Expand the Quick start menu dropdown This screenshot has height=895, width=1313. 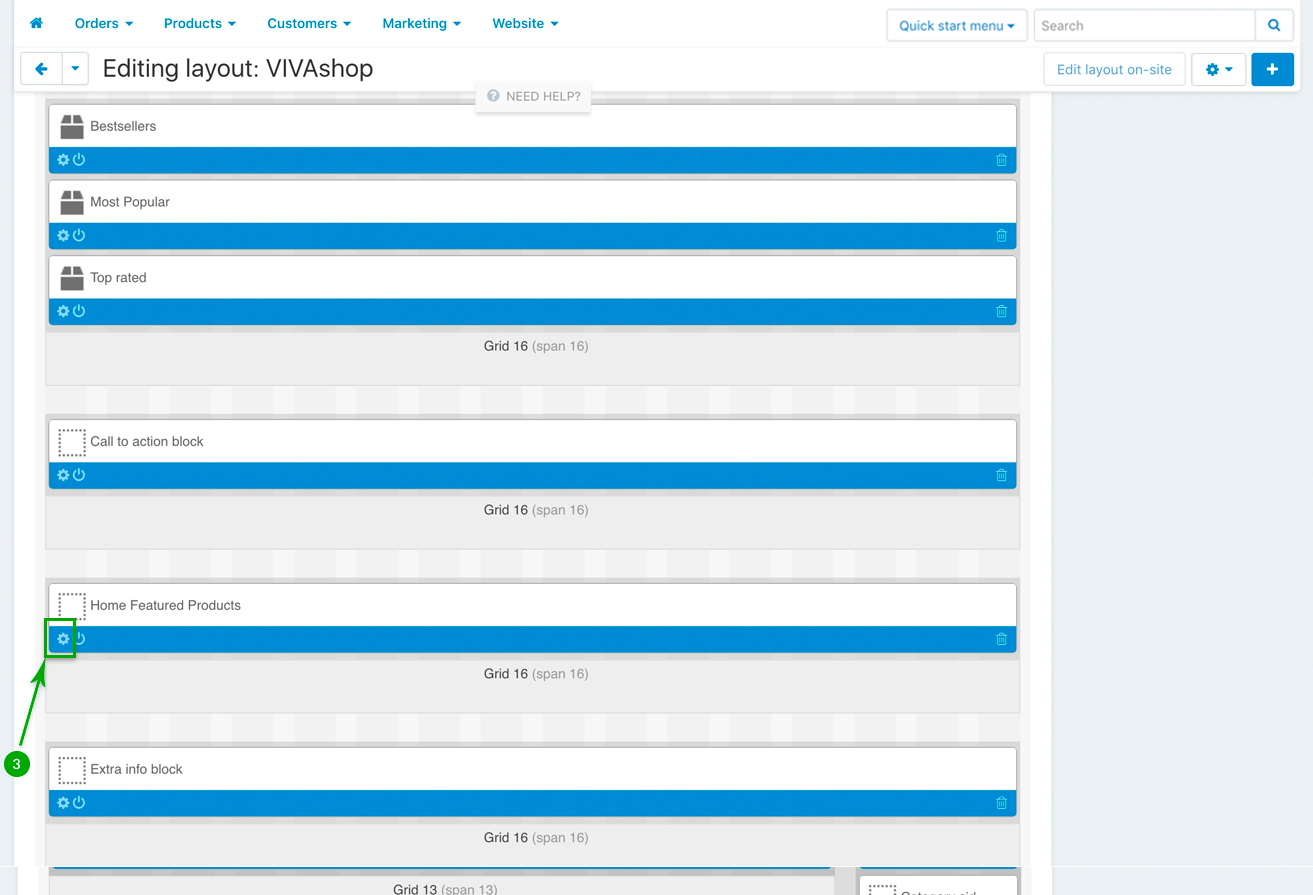(956, 26)
